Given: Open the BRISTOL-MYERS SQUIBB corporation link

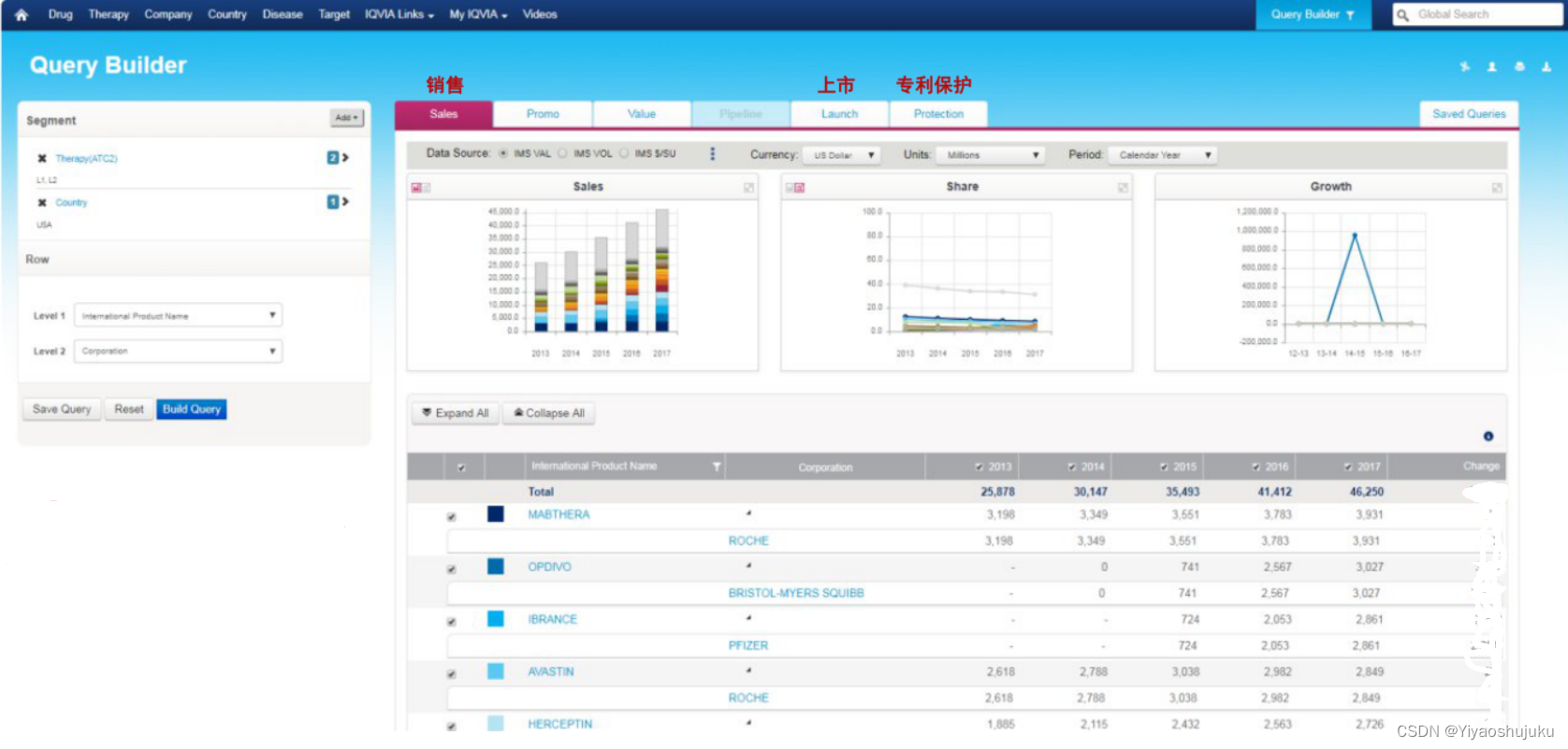Looking at the screenshot, I should click(x=796, y=593).
